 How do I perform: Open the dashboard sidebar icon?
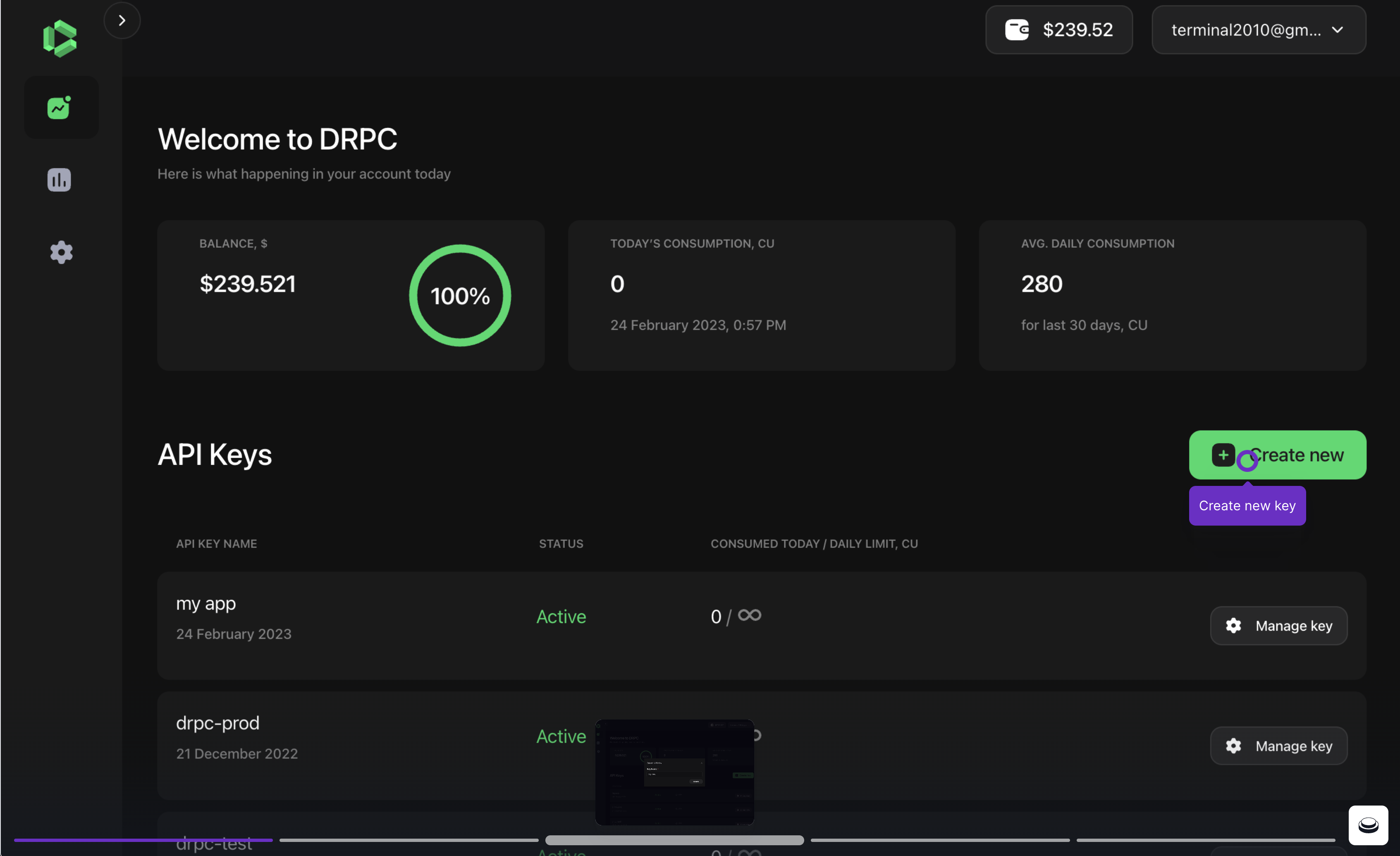click(x=59, y=108)
